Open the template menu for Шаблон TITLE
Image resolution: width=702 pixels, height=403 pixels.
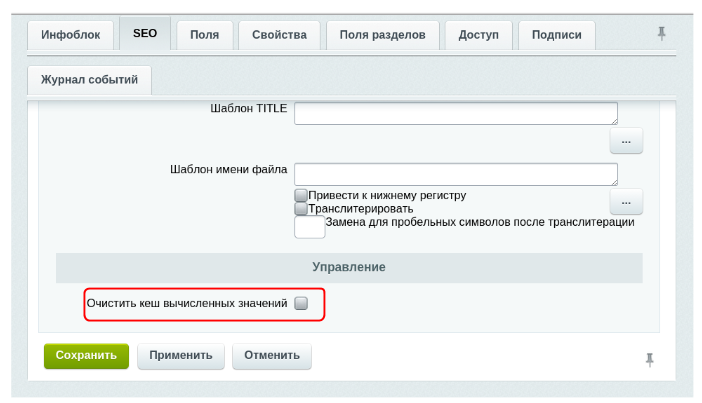[626, 141]
